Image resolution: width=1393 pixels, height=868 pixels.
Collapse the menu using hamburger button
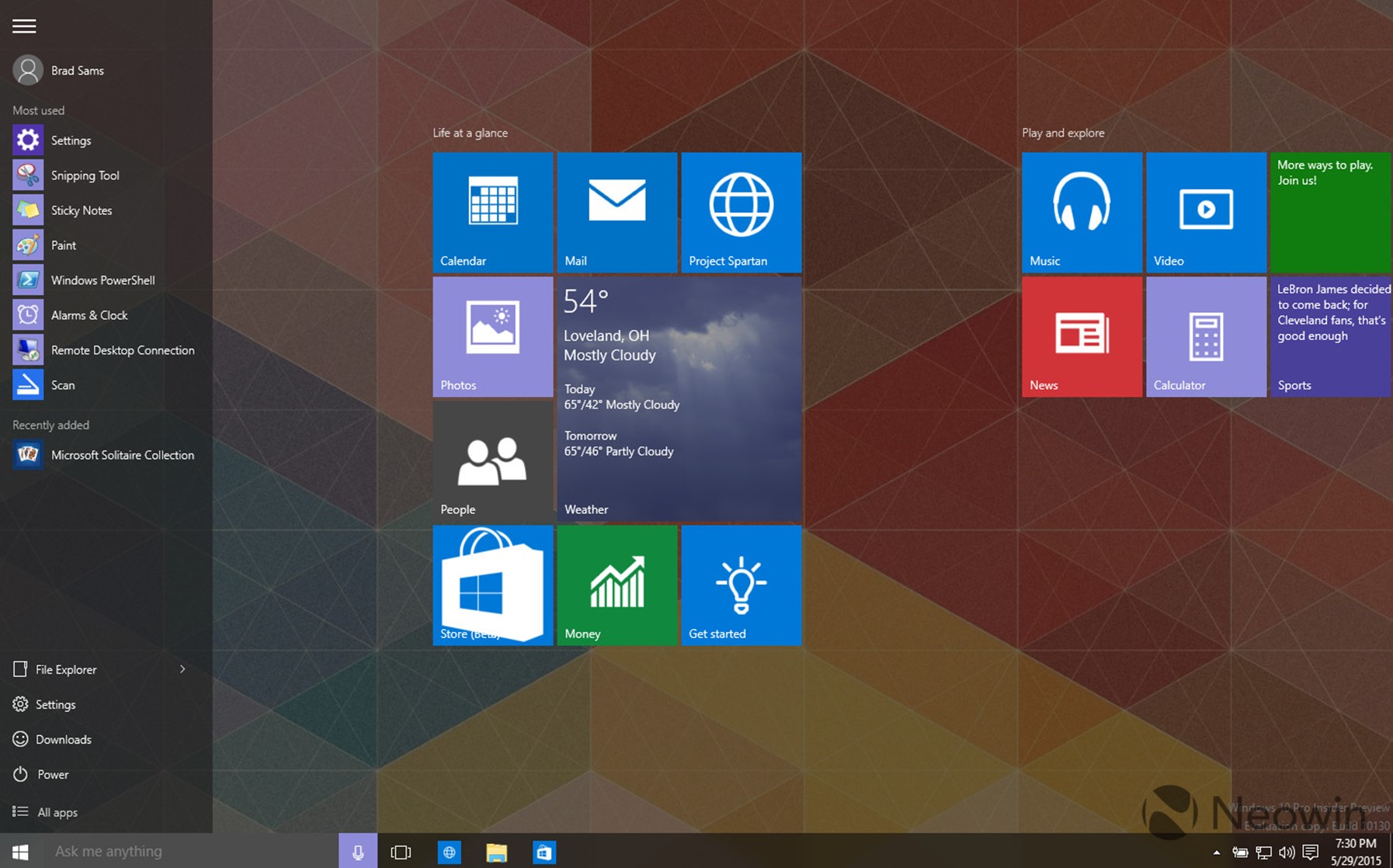[24, 26]
